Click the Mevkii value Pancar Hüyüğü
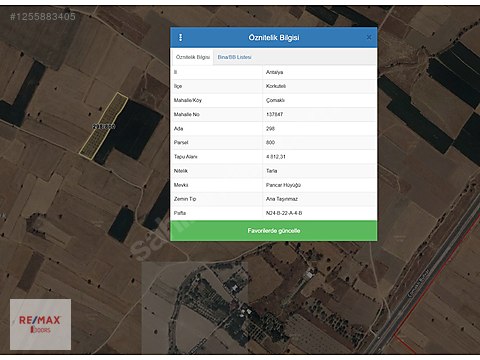480x360 pixels. (283, 185)
